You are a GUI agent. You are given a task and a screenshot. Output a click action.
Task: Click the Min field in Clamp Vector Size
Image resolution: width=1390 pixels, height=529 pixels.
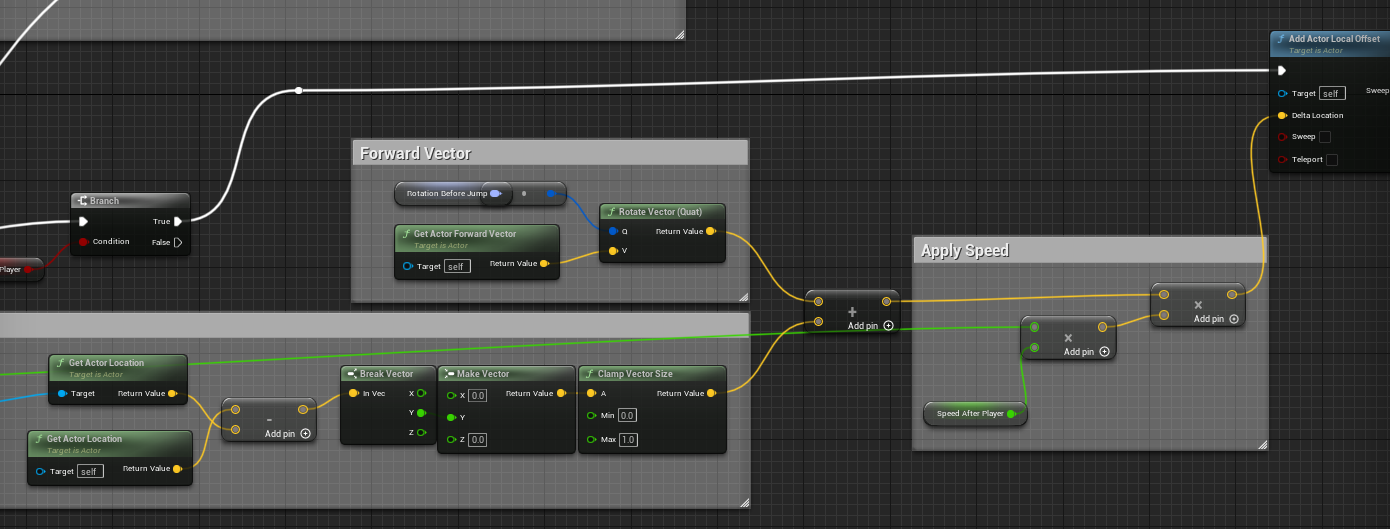click(x=627, y=415)
